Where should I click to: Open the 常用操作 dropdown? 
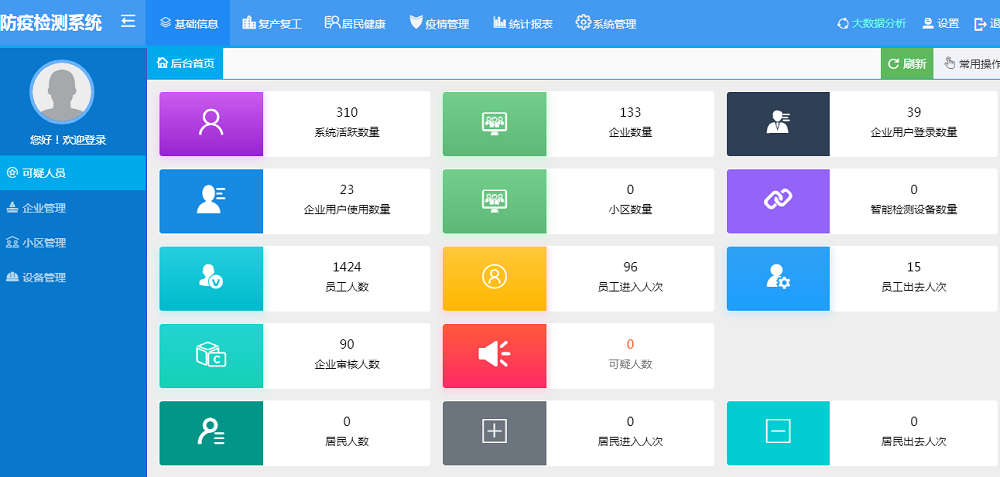coord(970,63)
